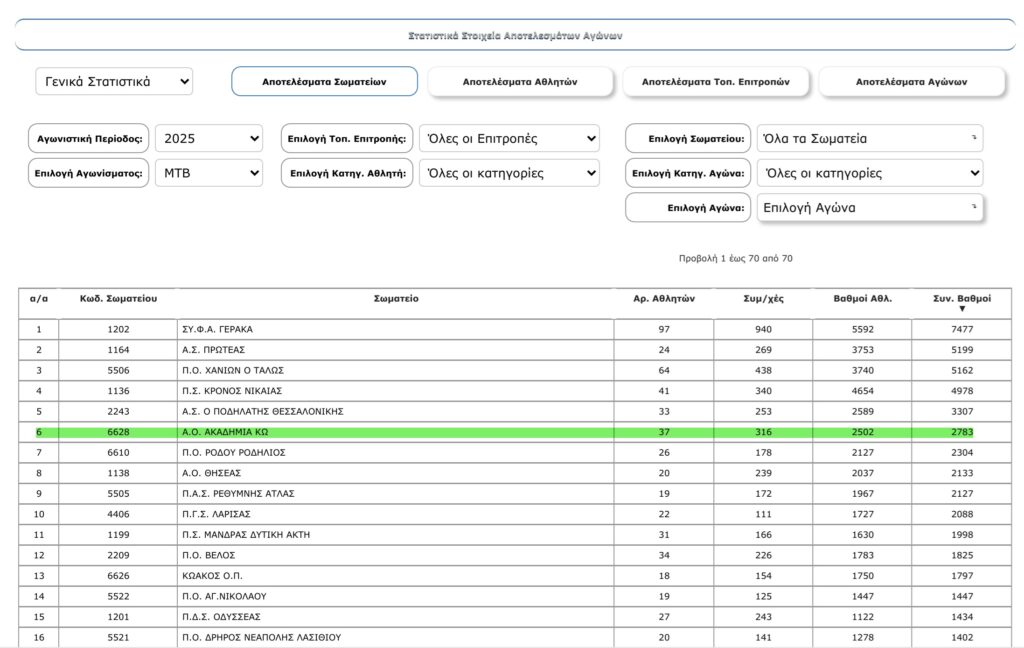Select the Π.Ο. ΧΑΝΙΩΝ Ο ΤΑΛΩΣ row

395,370
